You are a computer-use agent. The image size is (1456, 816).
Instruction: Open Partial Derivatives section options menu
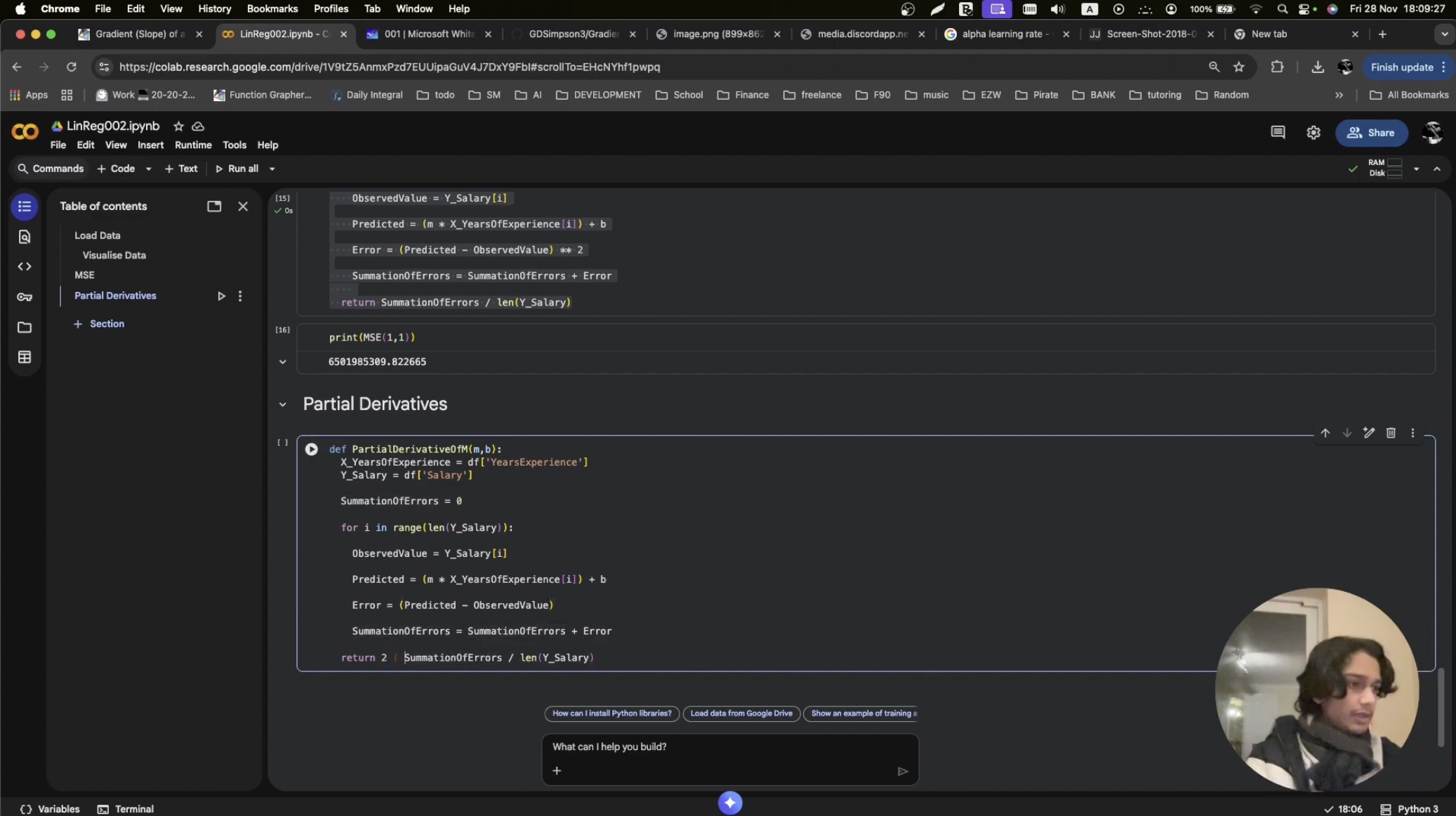pos(240,296)
